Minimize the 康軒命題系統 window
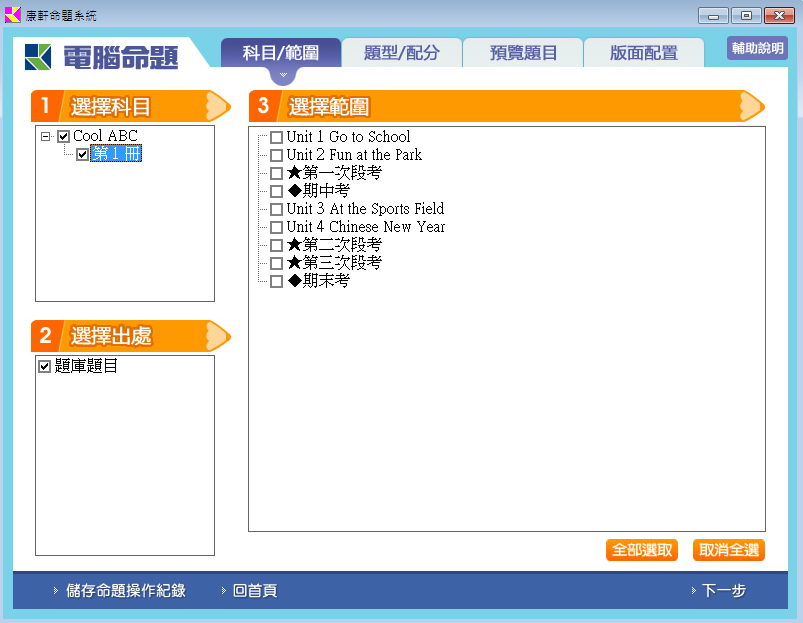The image size is (803, 623). point(713,16)
